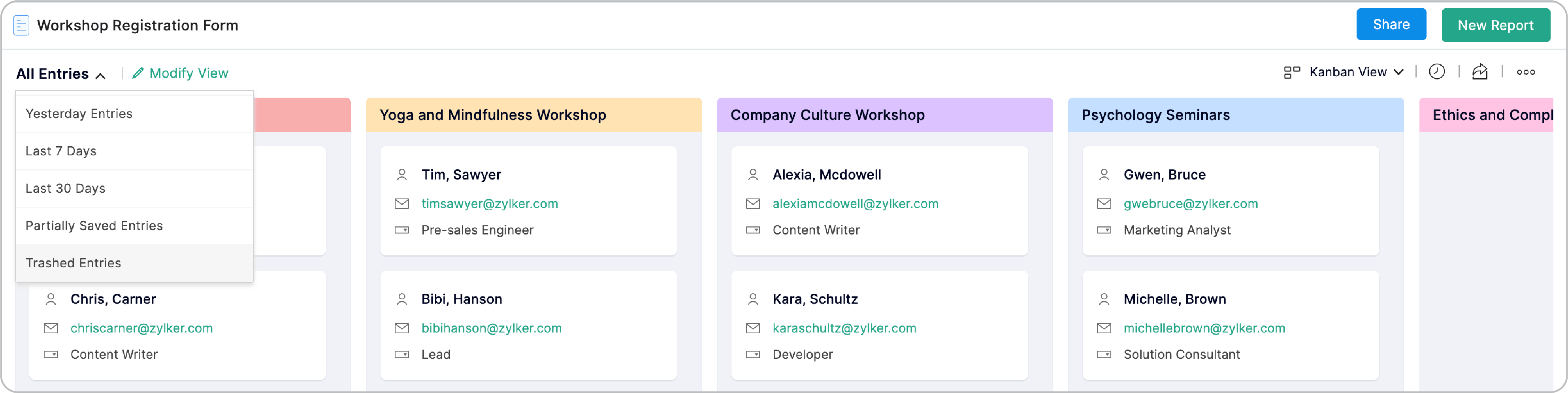Click the email icon on Michelle Brown's card
The image size is (1568, 393).
point(1104,329)
